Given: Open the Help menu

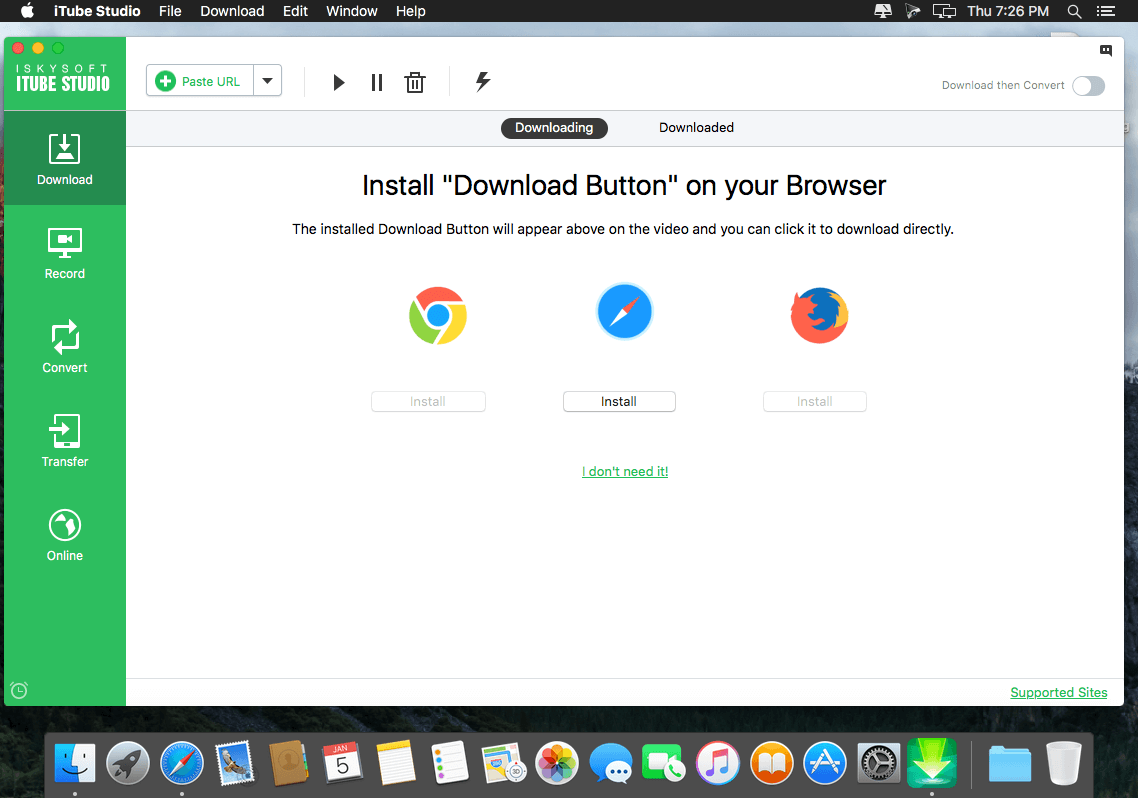Looking at the screenshot, I should tap(411, 11).
